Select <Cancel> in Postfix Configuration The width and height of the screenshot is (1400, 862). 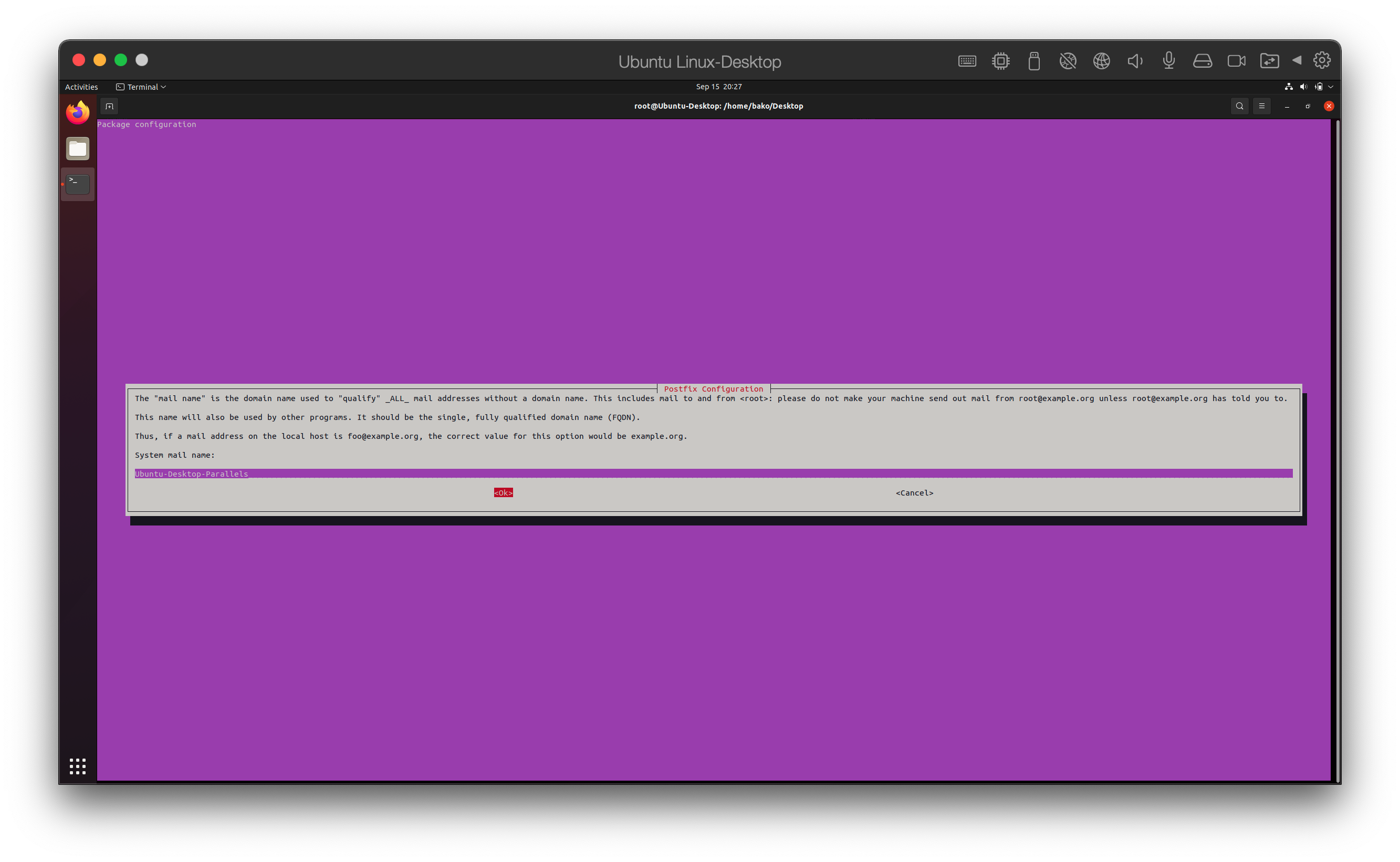coord(914,492)
